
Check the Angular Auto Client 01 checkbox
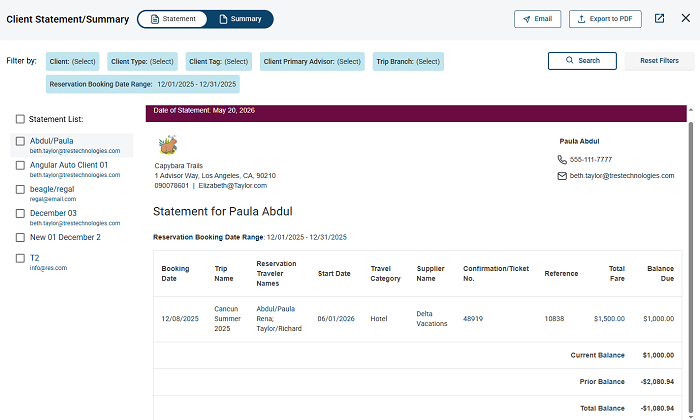20,165
